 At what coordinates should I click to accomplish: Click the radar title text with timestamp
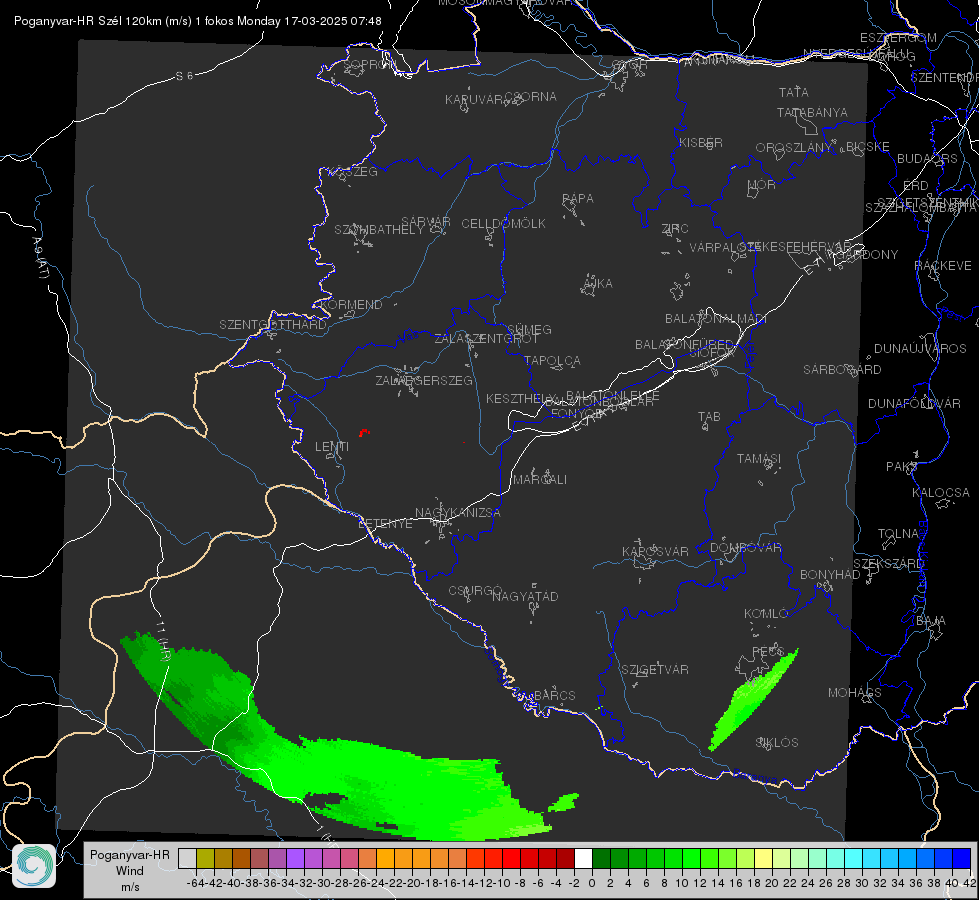click(198, 21)
